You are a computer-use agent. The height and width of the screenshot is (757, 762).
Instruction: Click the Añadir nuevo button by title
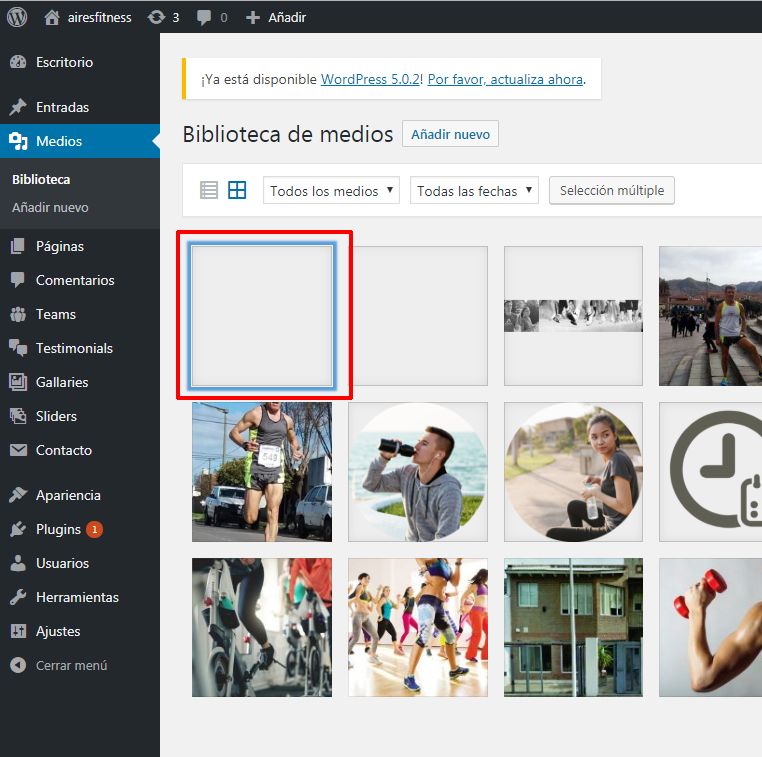point(450,134)
